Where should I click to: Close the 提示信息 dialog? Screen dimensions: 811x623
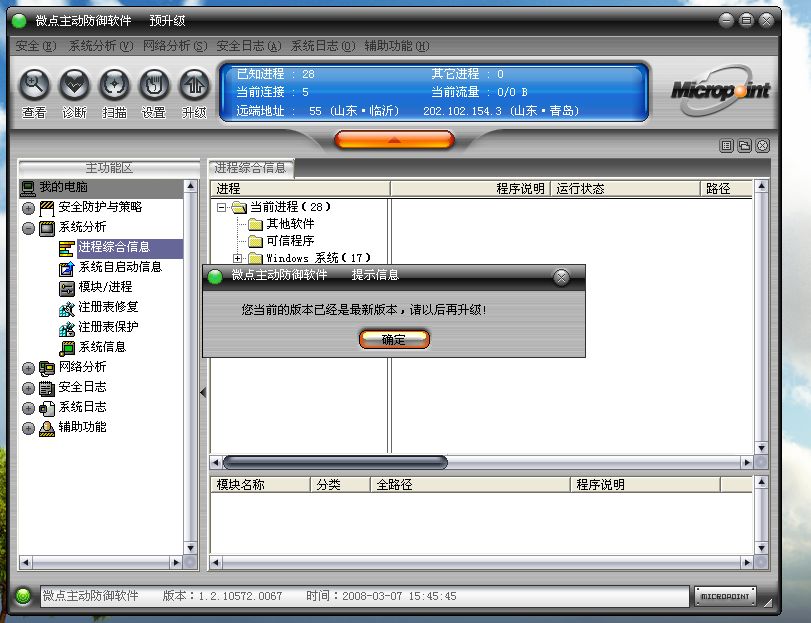pos(561,277)
